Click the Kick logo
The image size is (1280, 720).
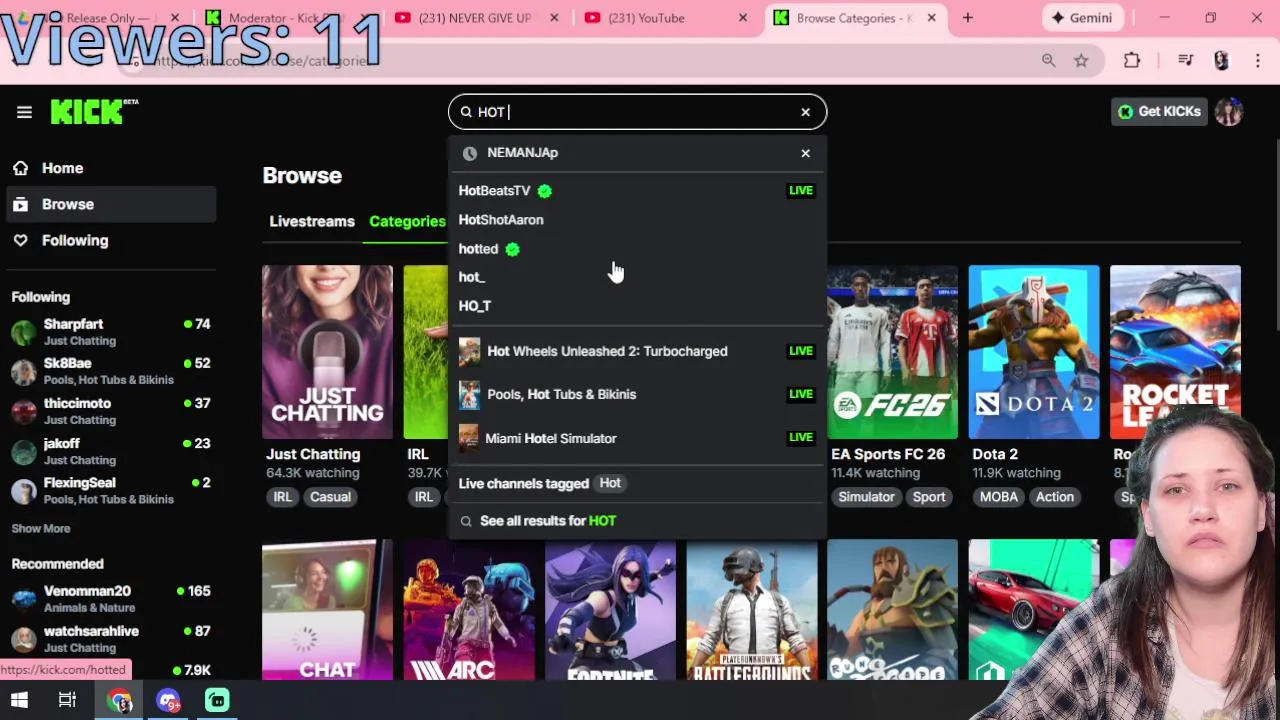pos(94,111)
